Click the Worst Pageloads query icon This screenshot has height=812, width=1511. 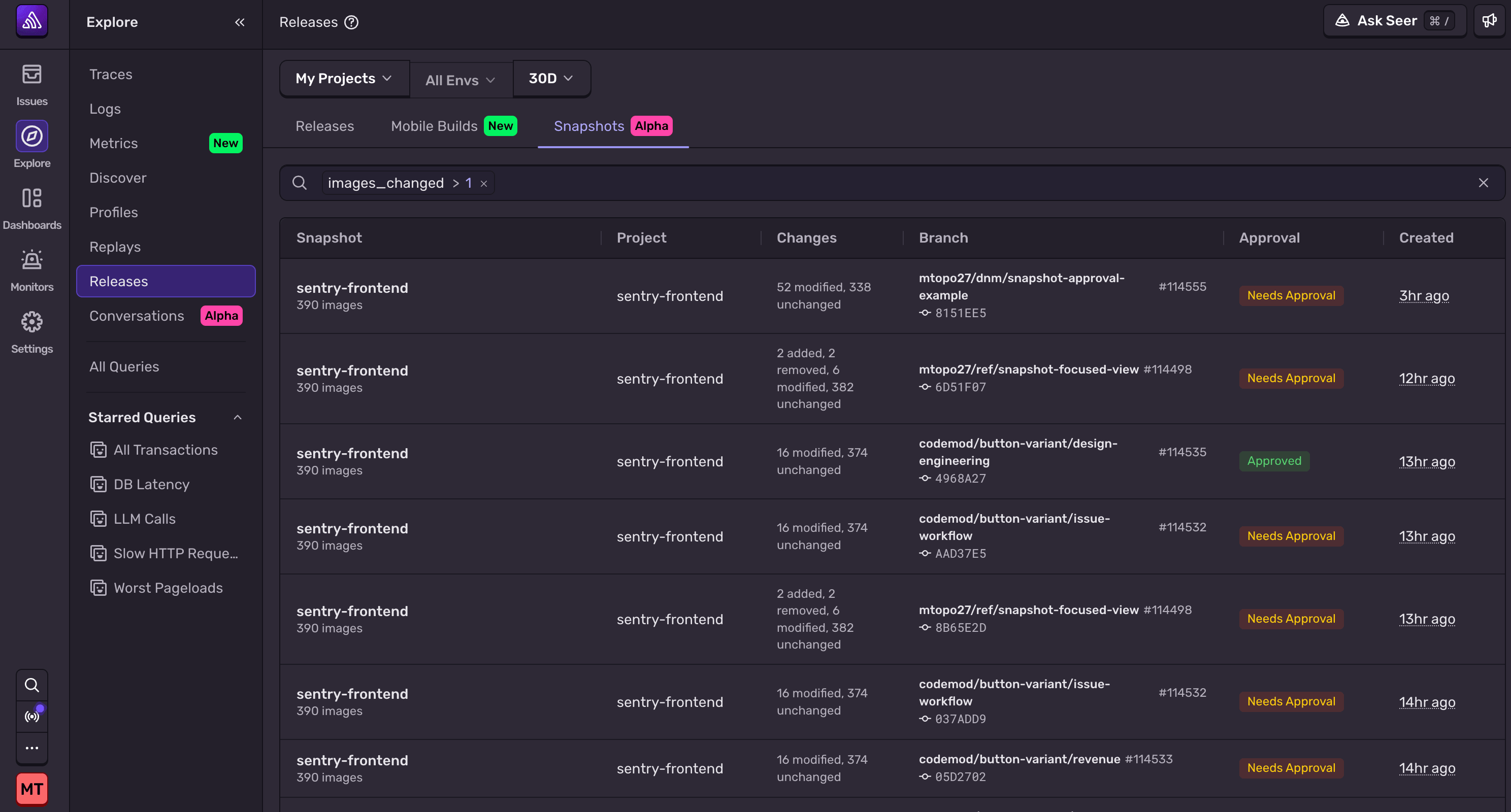point(98,588)
